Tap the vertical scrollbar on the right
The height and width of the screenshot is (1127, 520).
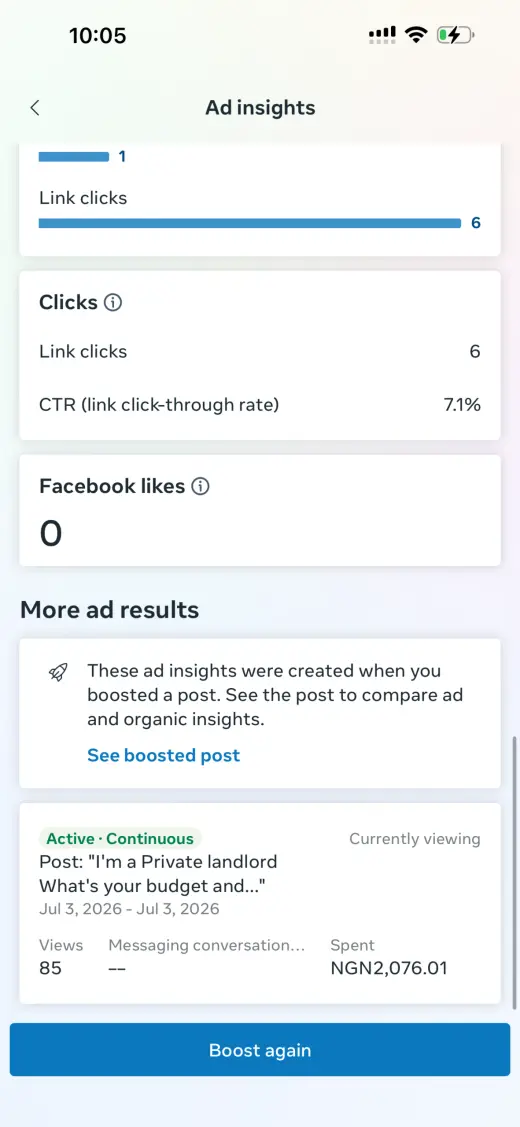pyautogui.click(x=514, y=873)
